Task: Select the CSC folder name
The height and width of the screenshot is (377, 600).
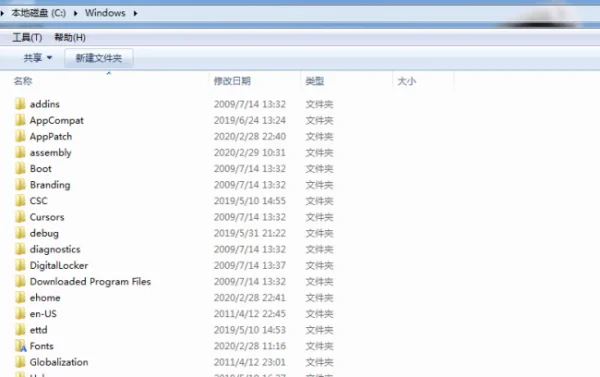Action: [x=39, y=201]
